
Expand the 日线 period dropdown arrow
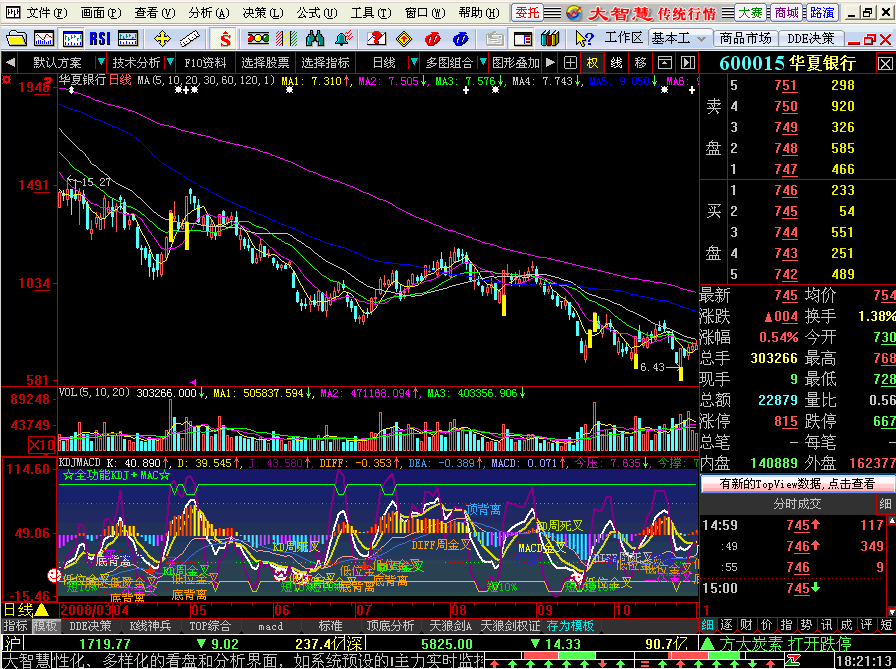pos(414,62)
